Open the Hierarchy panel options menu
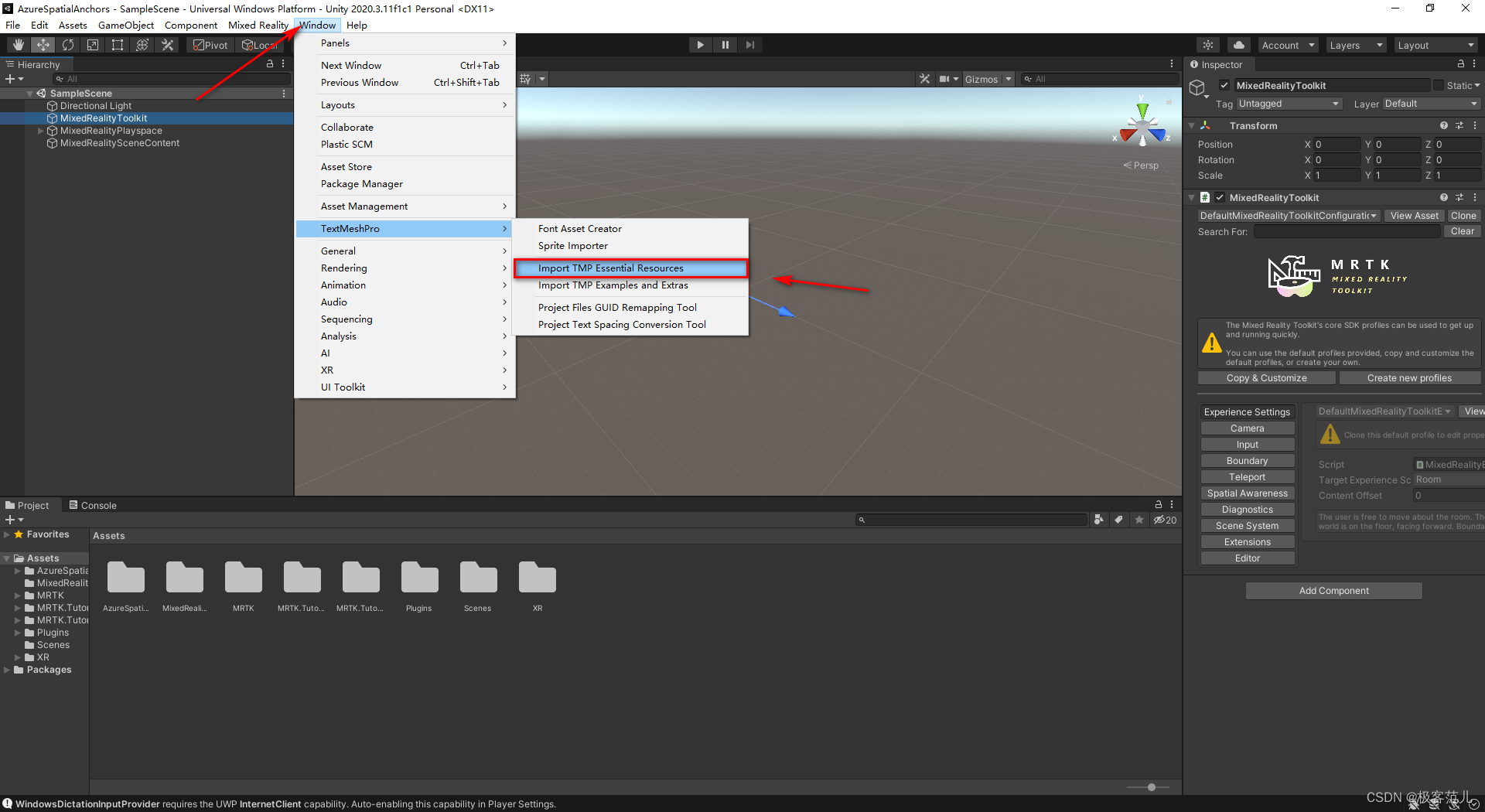The image size is (1485, 812). pos(283,64)
